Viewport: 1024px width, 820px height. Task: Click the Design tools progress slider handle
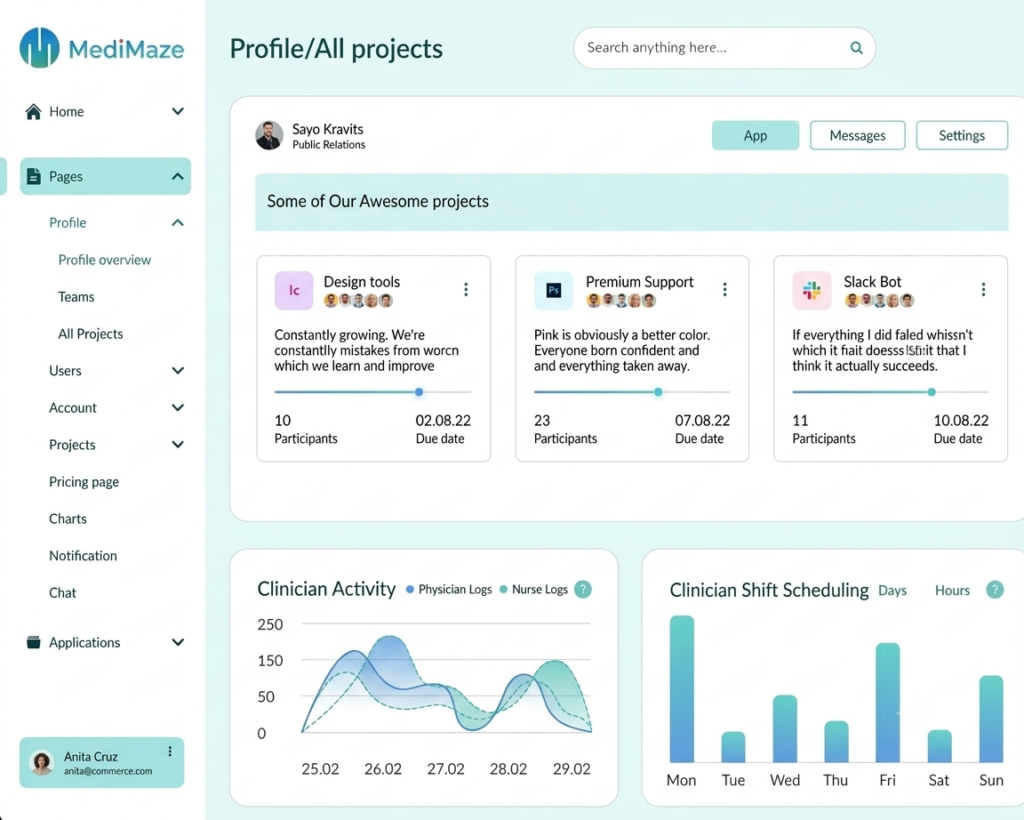[x=419, y=392]
